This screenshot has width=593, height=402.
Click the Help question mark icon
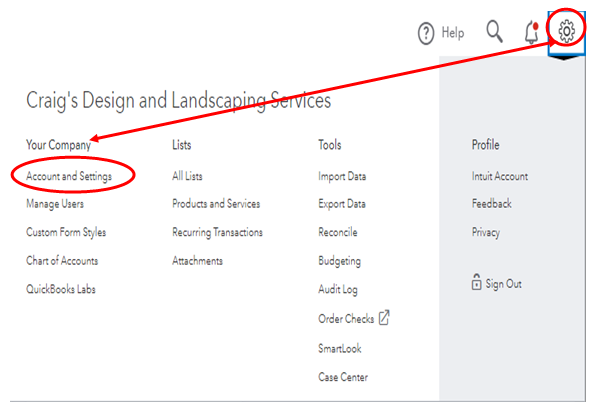426,33
